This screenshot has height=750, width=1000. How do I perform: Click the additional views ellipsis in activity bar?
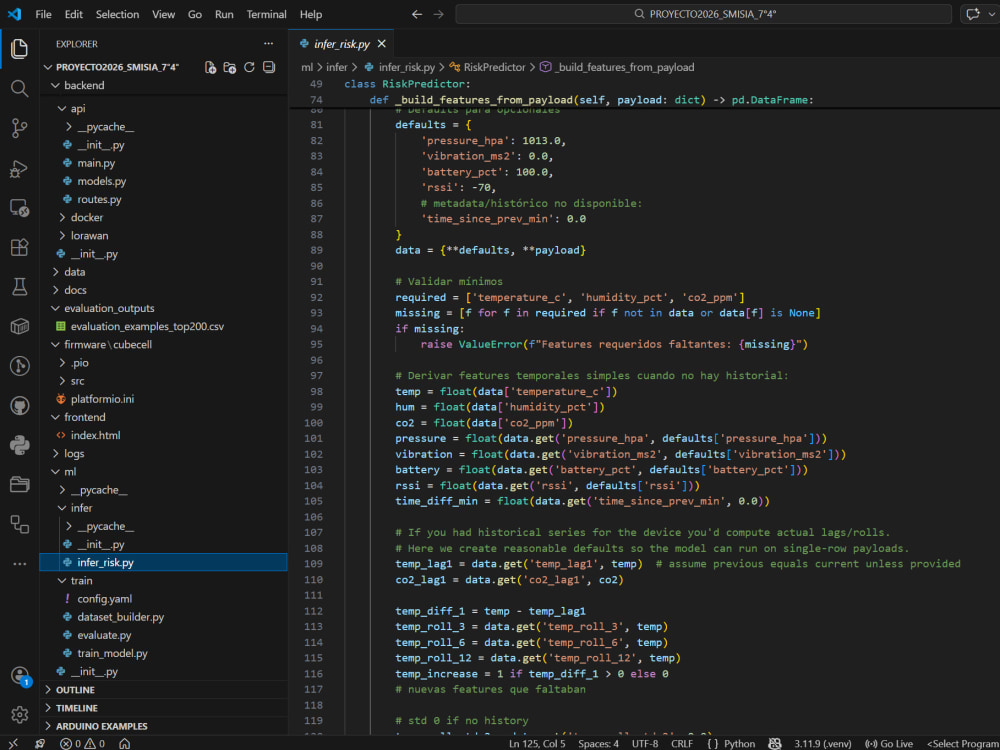(x=19, y=564)
